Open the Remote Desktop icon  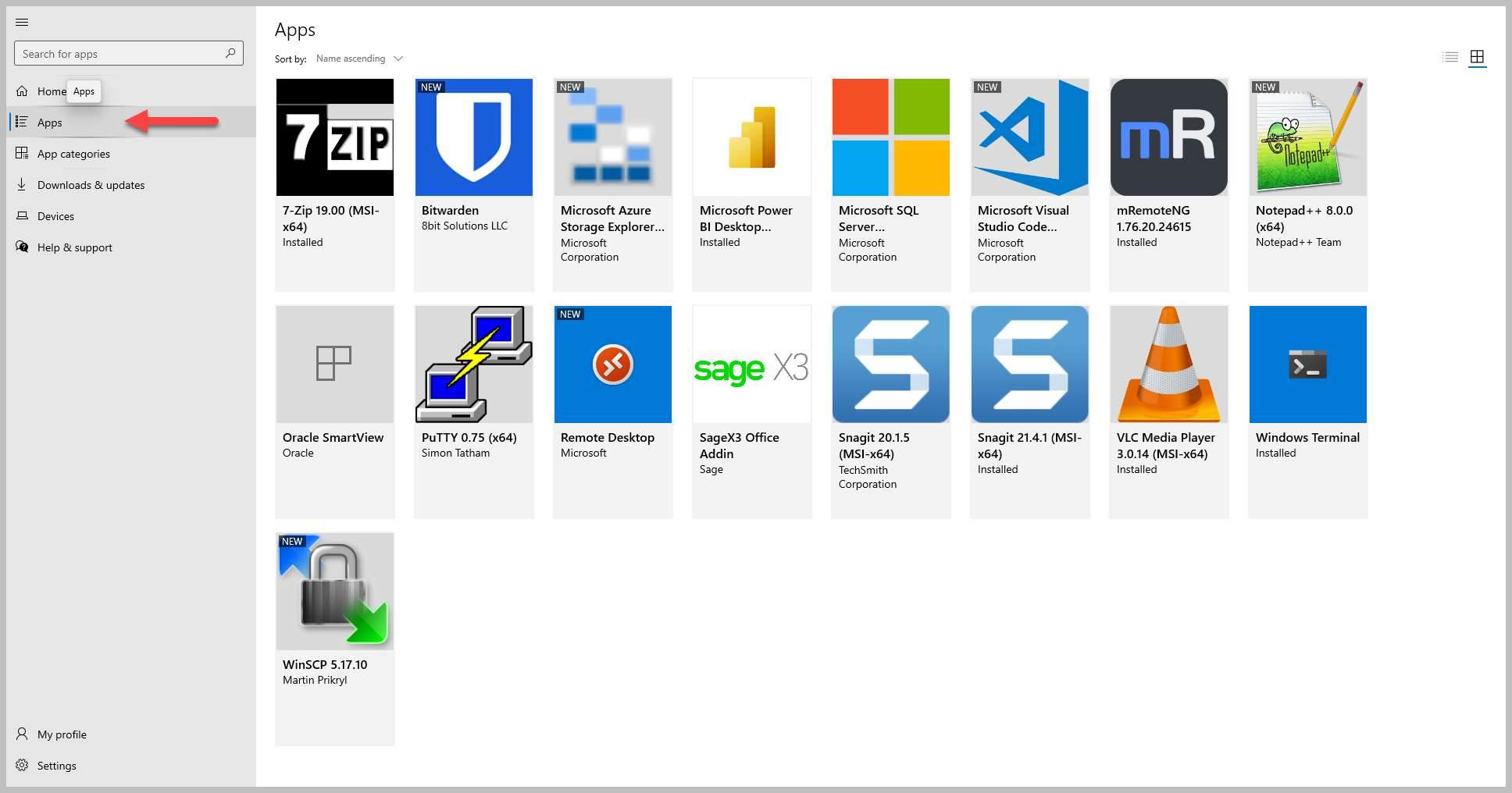coord(613,364)
